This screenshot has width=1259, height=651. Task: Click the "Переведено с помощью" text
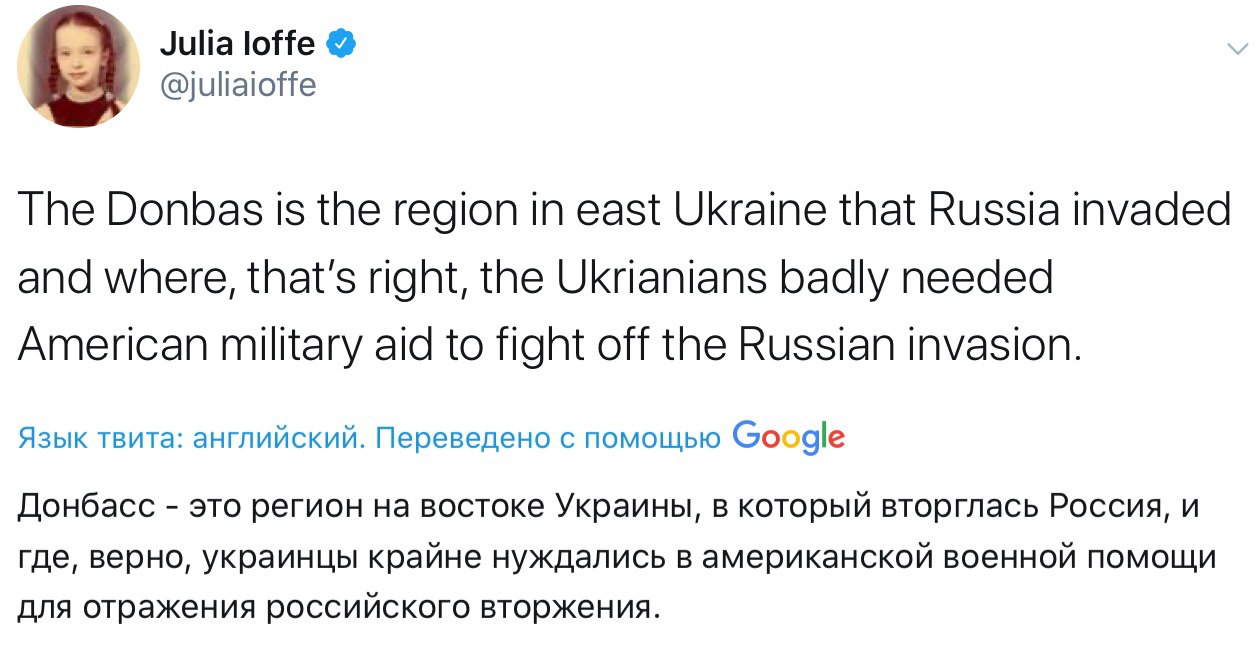[x=552, y=438]
